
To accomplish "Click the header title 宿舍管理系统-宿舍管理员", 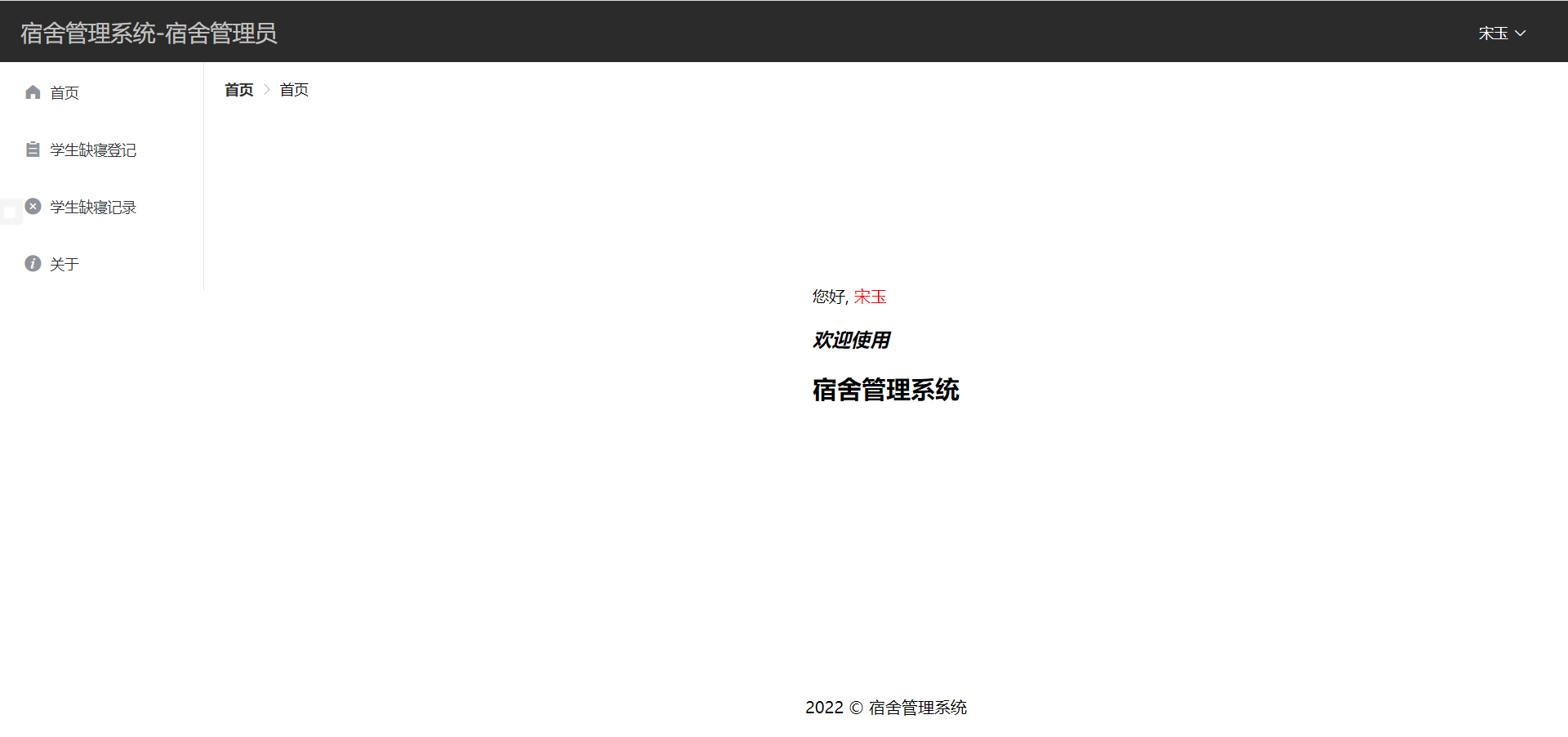I will click(x=149, y=33).
